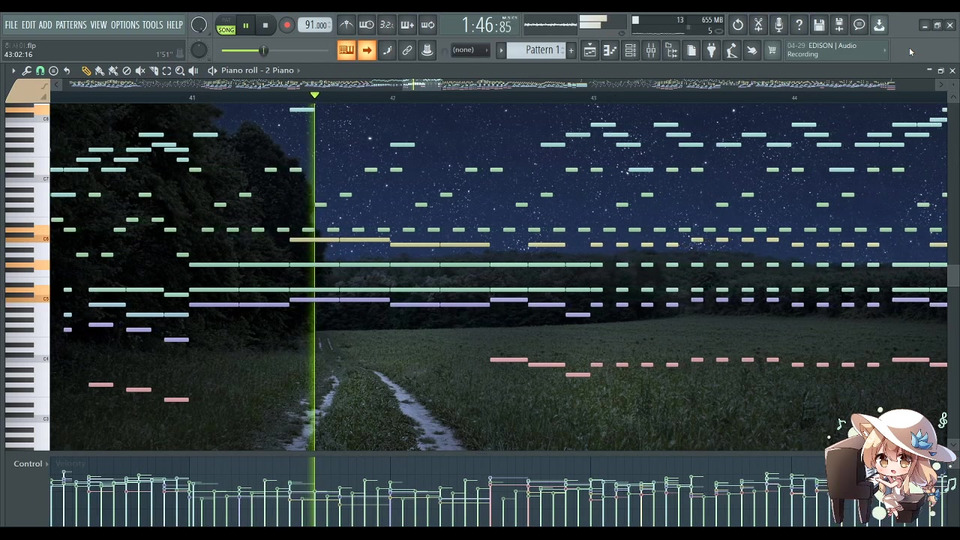Viewport: 960px width, 540px height.
Task: Stop playback with the stop button
Action: tap(265, 26)
